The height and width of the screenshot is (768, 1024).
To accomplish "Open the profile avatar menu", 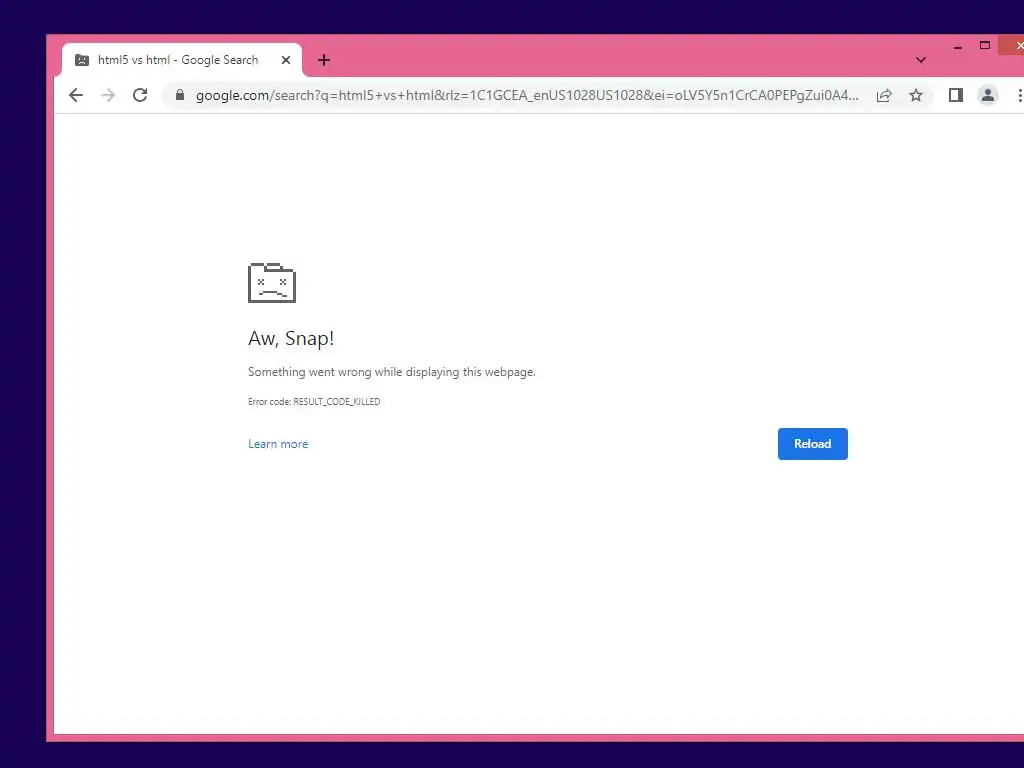I will coord(987,95).
